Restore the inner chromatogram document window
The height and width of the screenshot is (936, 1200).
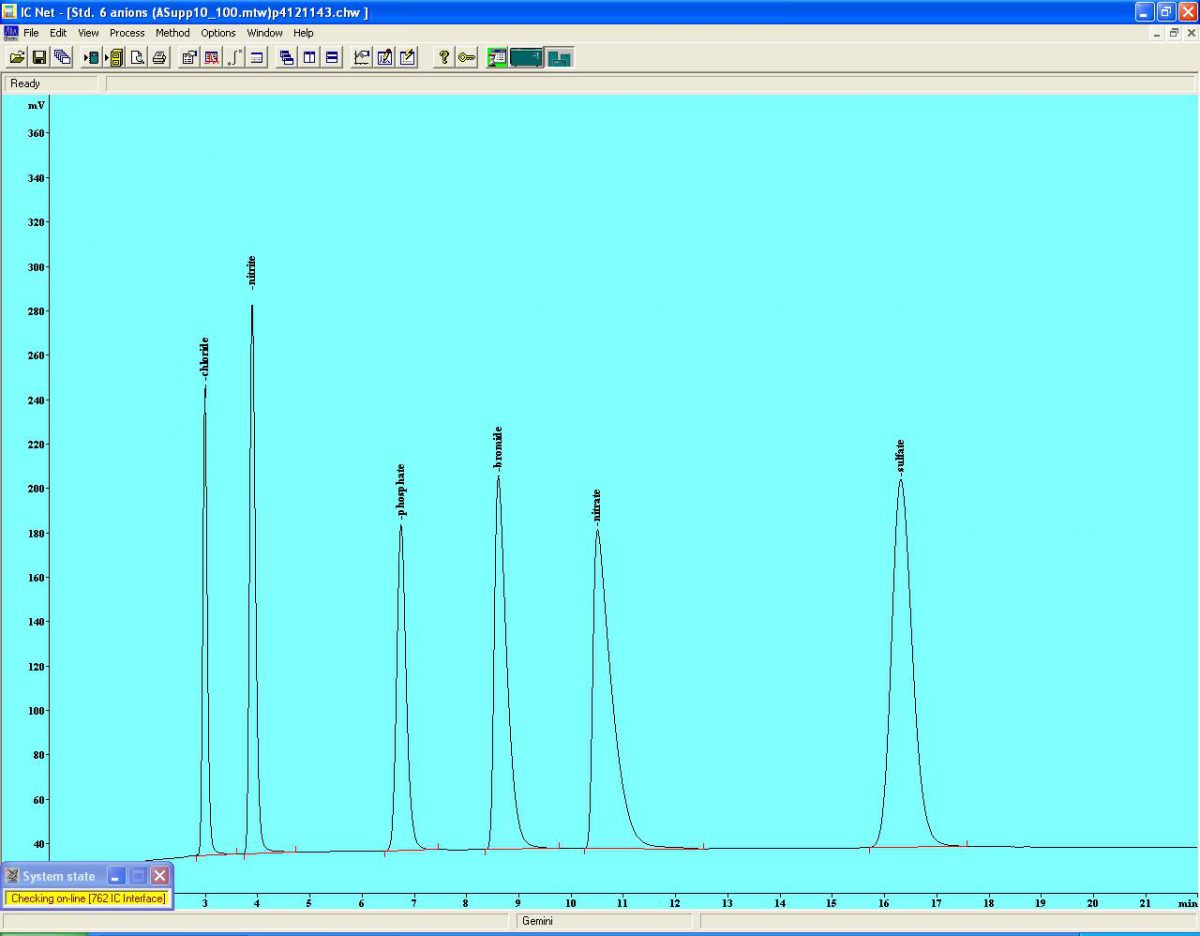pyautogui.click(x=1174, y=33)
